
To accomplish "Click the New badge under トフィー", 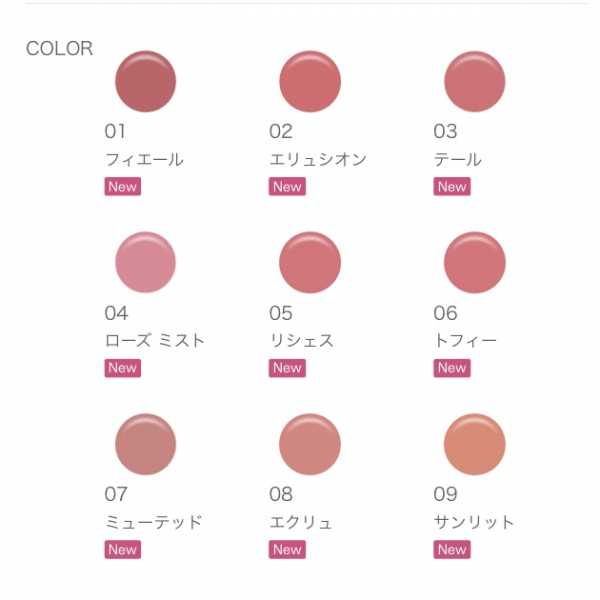I will (451, 368).
